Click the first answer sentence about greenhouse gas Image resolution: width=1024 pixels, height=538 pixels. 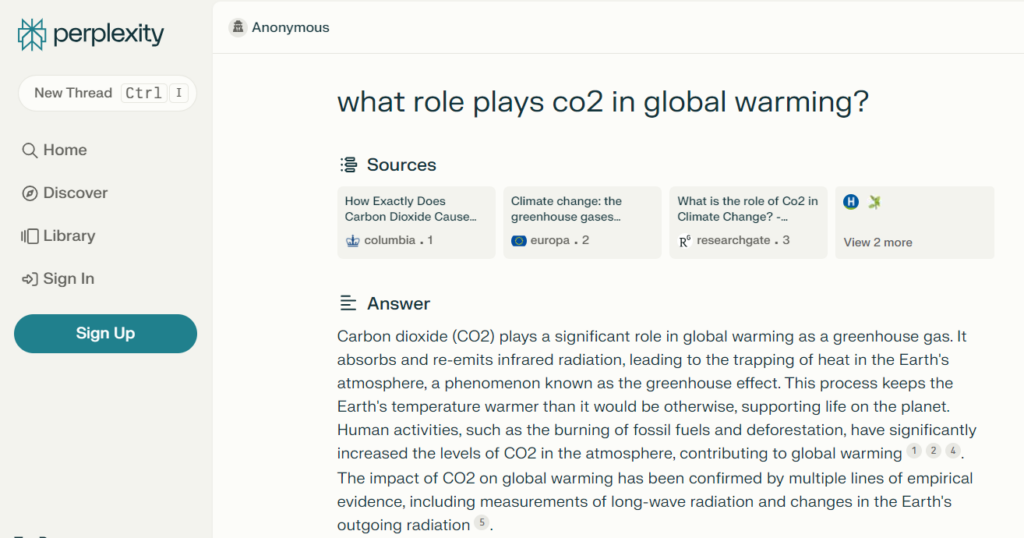(x=645, y=337)
